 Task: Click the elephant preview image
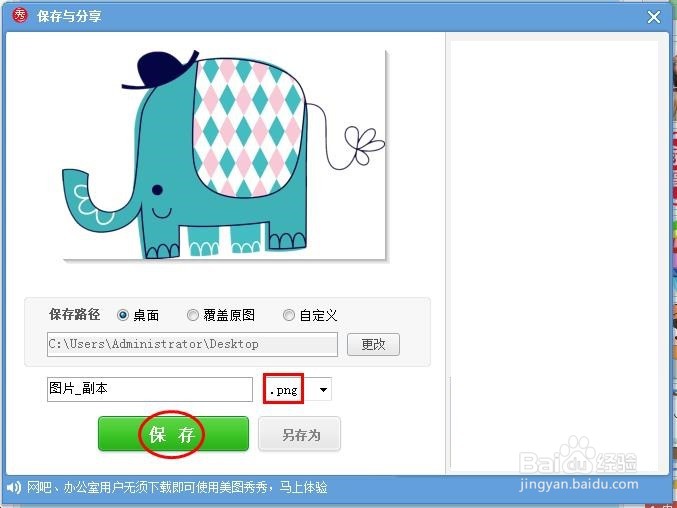(224, 155)
